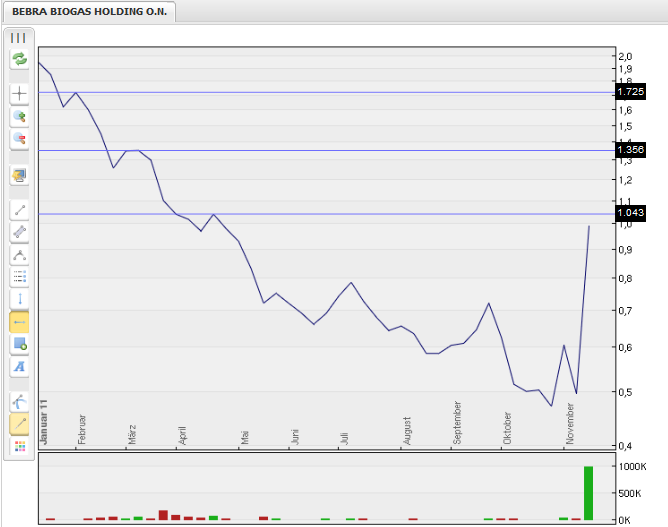Select the trend line drawing tool
This screenshot has height=527, width=668.
click(x=19, y=210)
